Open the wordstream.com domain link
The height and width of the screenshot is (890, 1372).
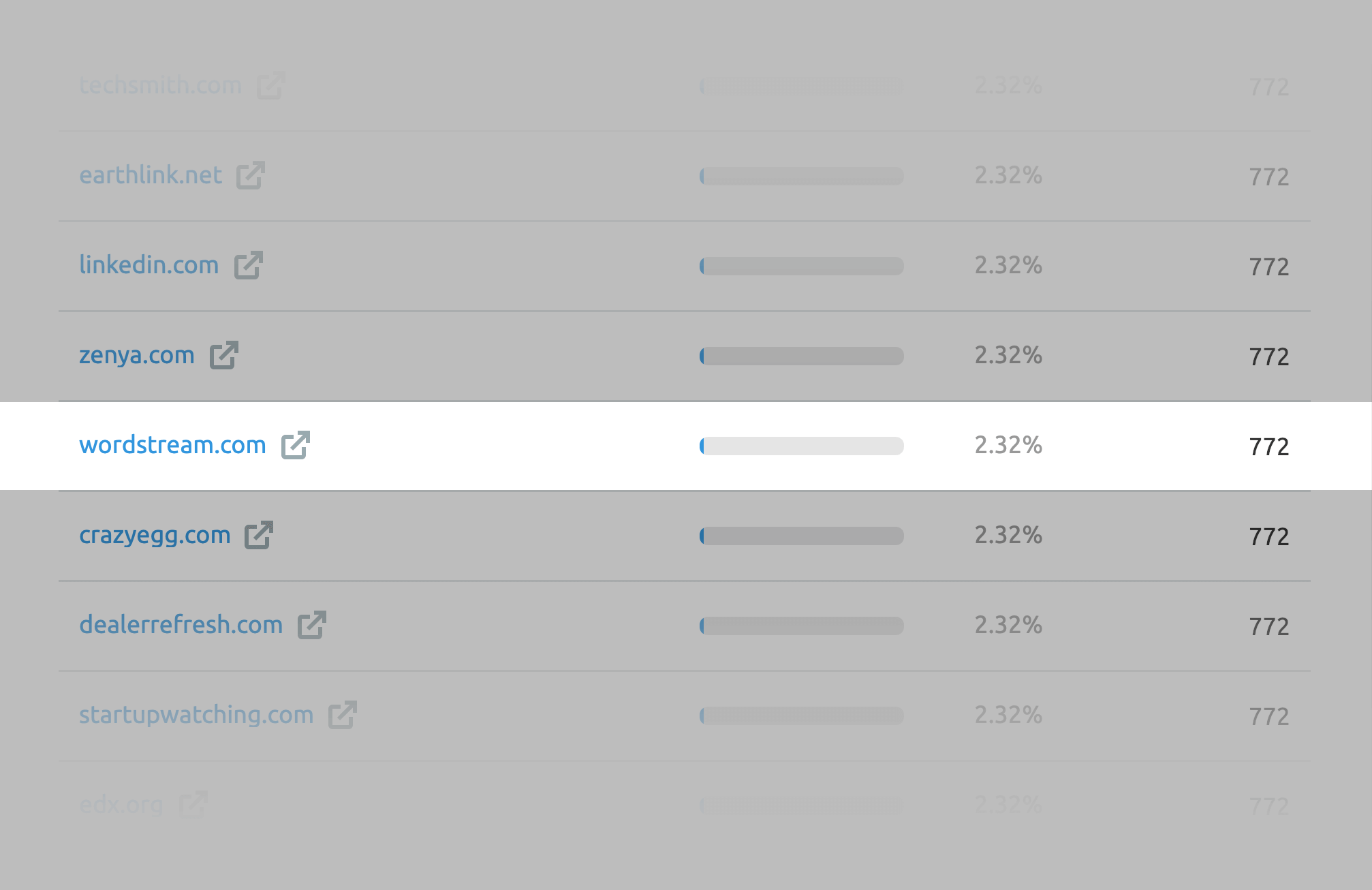pos(172,445)
